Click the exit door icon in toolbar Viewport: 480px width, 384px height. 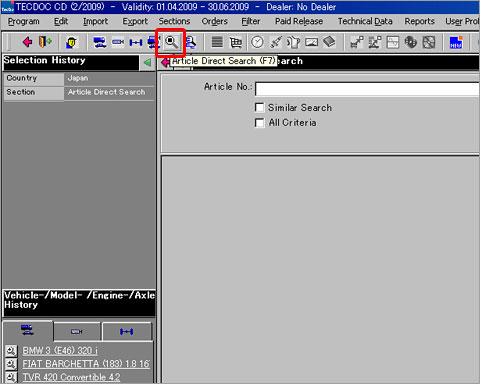click(x=45, y=42)
